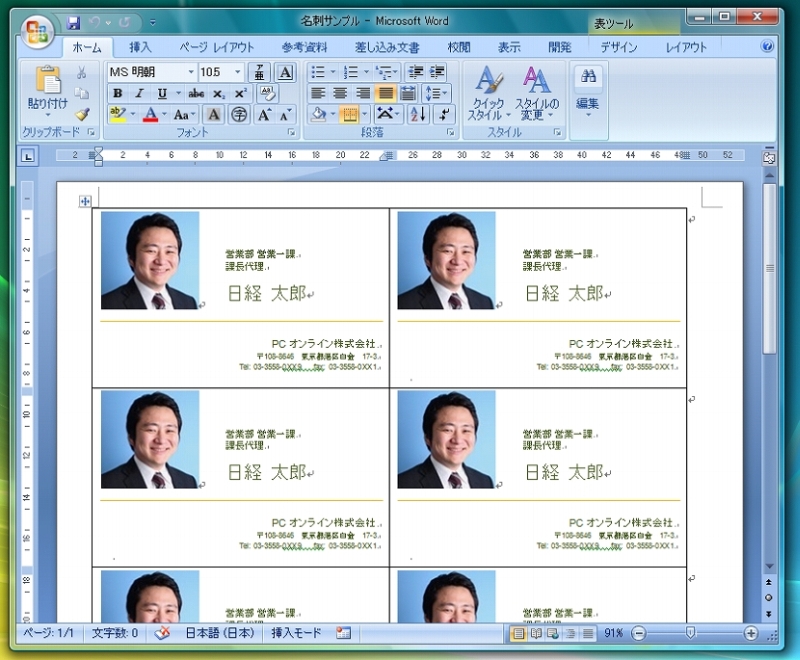This screenshot has height=660, width=800.
Task: Click the zoom slider handle
Action: click(691, 633)
